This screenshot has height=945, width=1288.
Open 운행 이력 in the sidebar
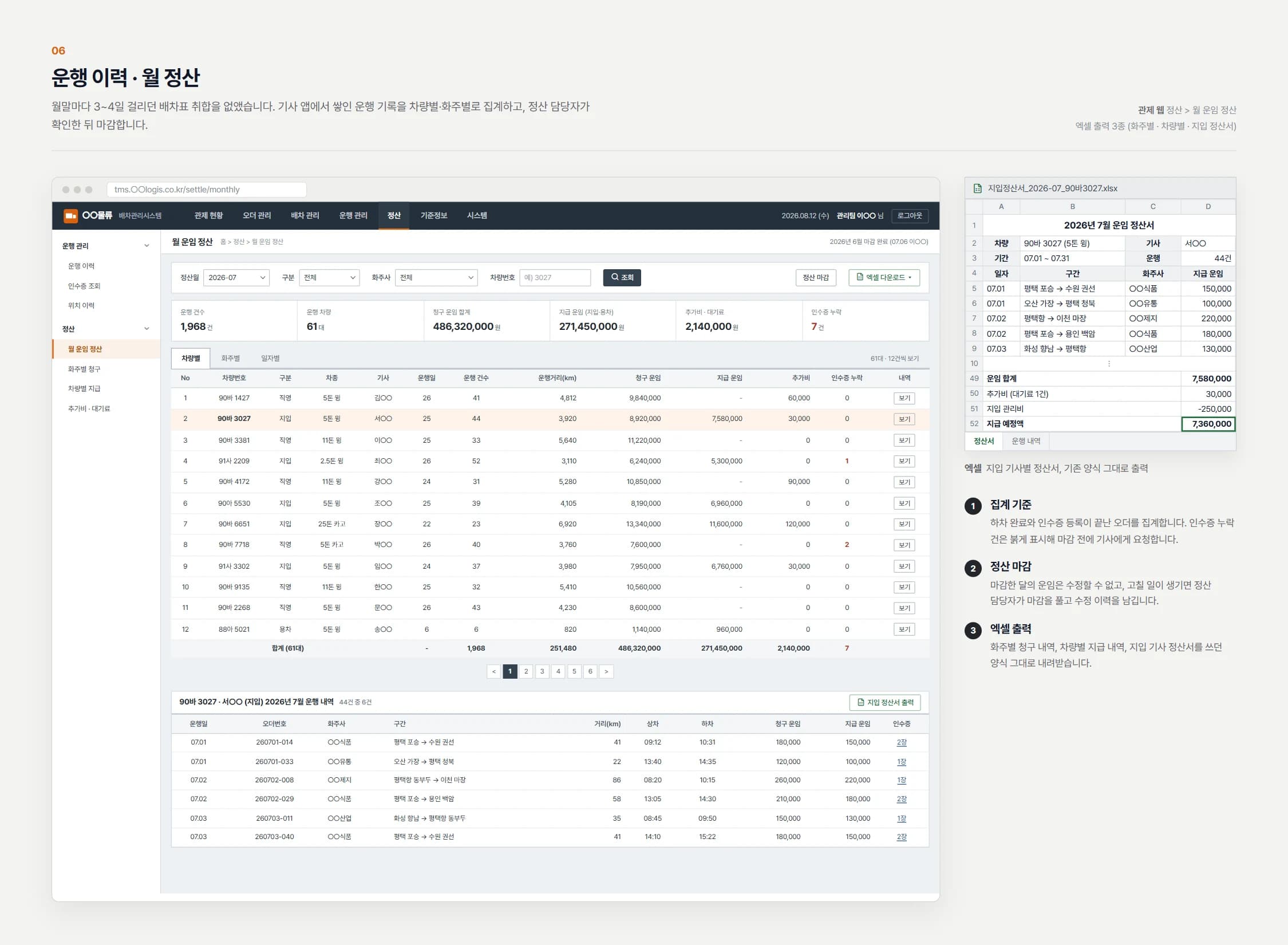(x=81, y=266)
